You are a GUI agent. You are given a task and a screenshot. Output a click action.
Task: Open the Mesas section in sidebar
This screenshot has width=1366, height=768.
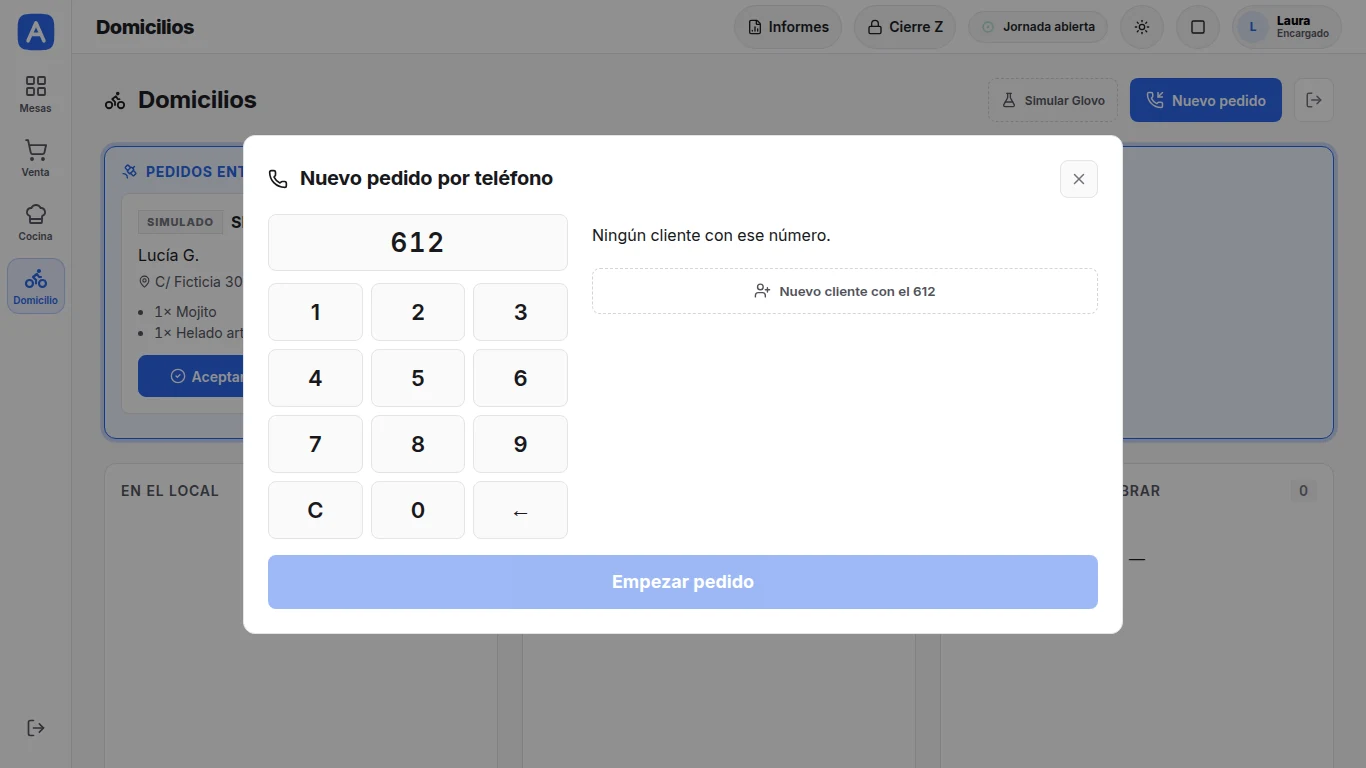35,94
